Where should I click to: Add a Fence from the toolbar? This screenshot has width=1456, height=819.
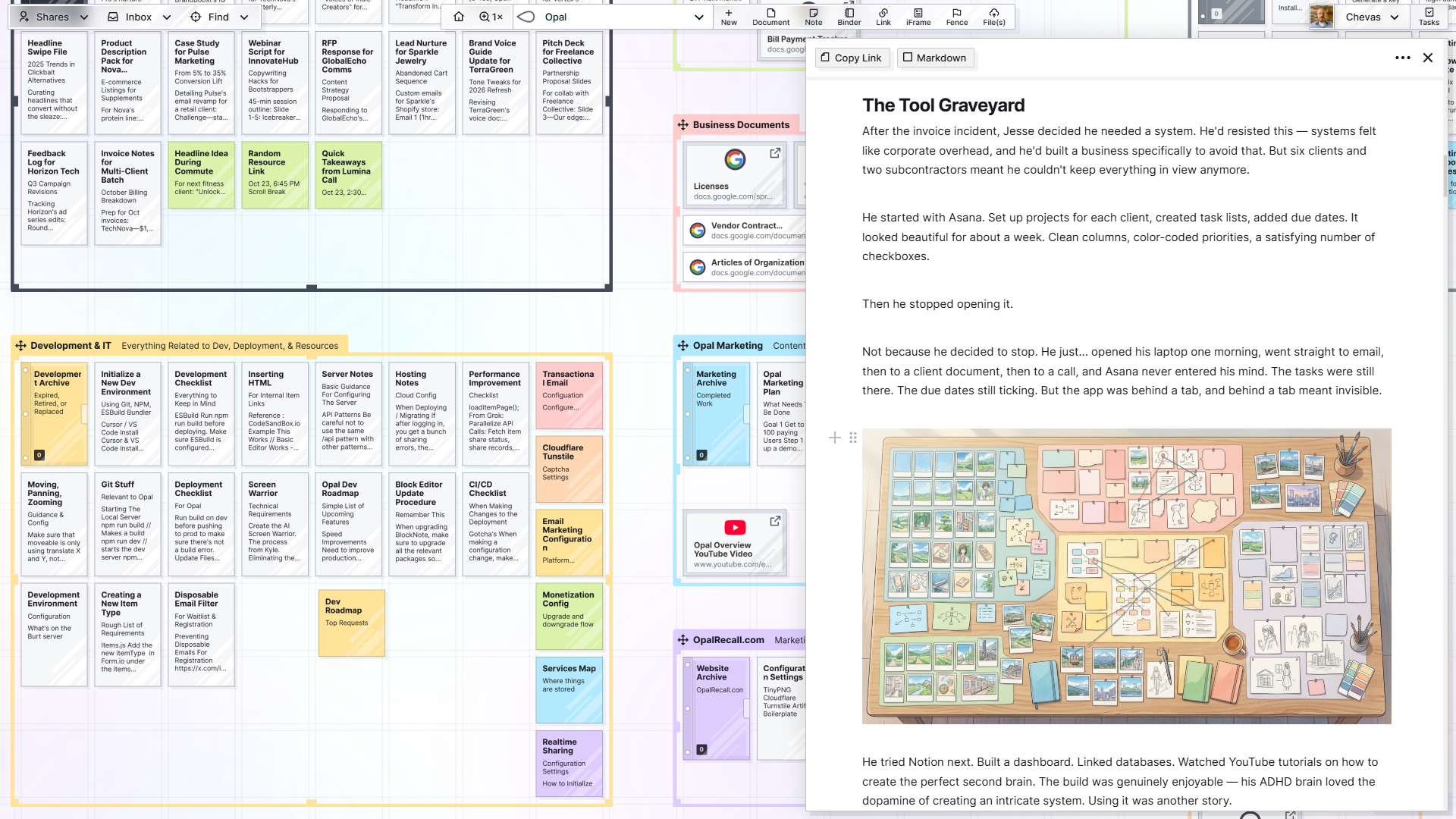[957, 17]
